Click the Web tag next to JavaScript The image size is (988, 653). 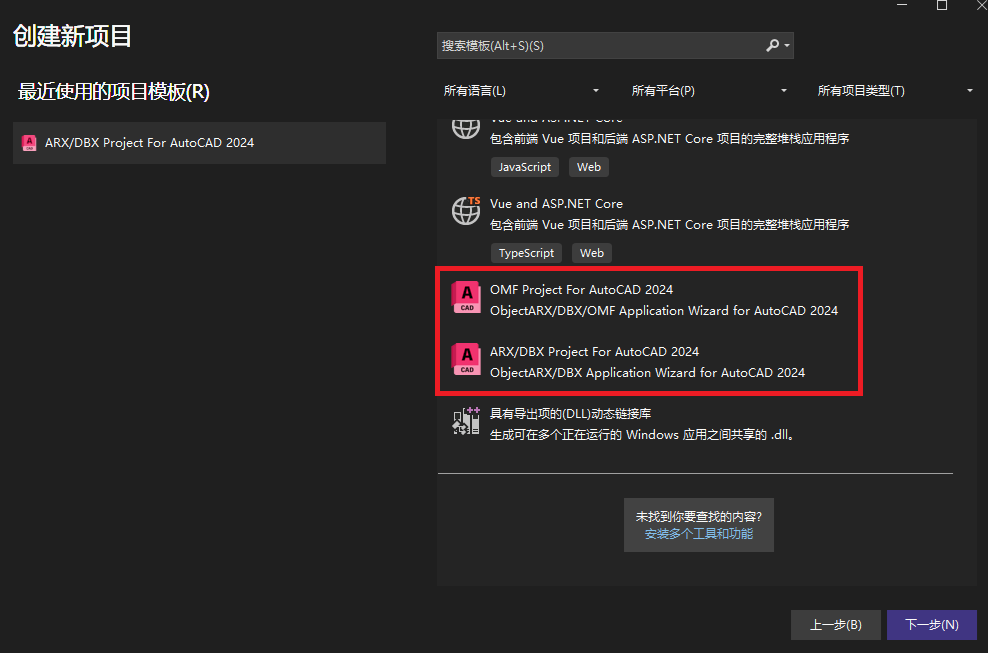click(589, 167)
